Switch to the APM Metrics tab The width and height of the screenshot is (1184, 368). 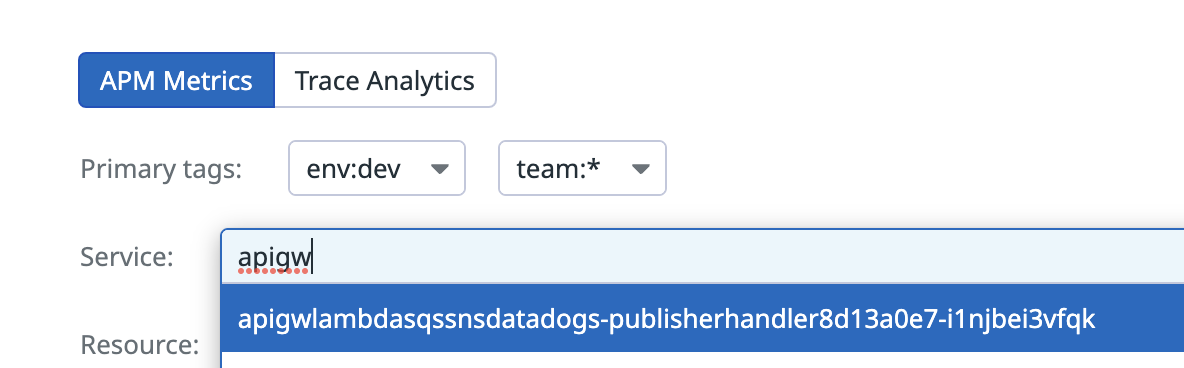coord(176,80)
